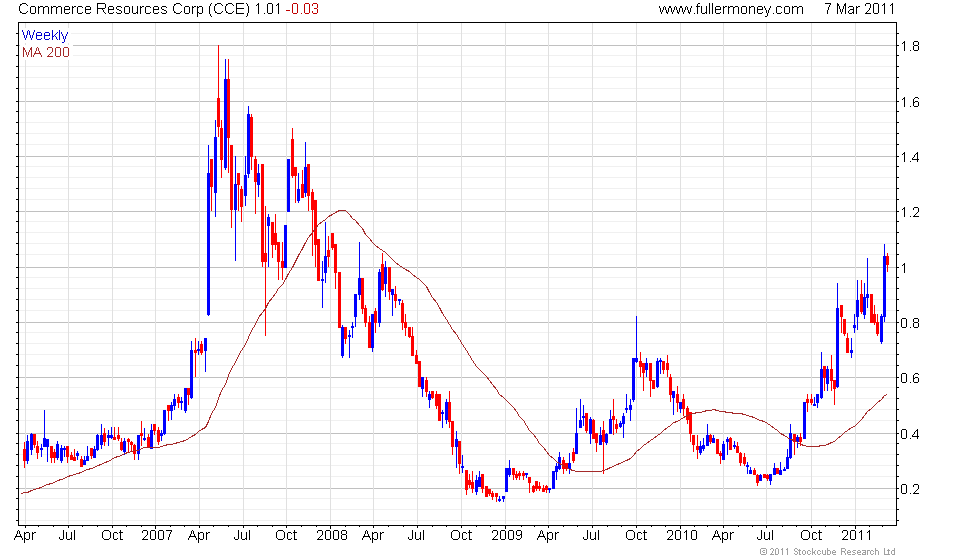Click the website label 'www.fullermoney.com'
980x560 pixels.
pos(731,9)
